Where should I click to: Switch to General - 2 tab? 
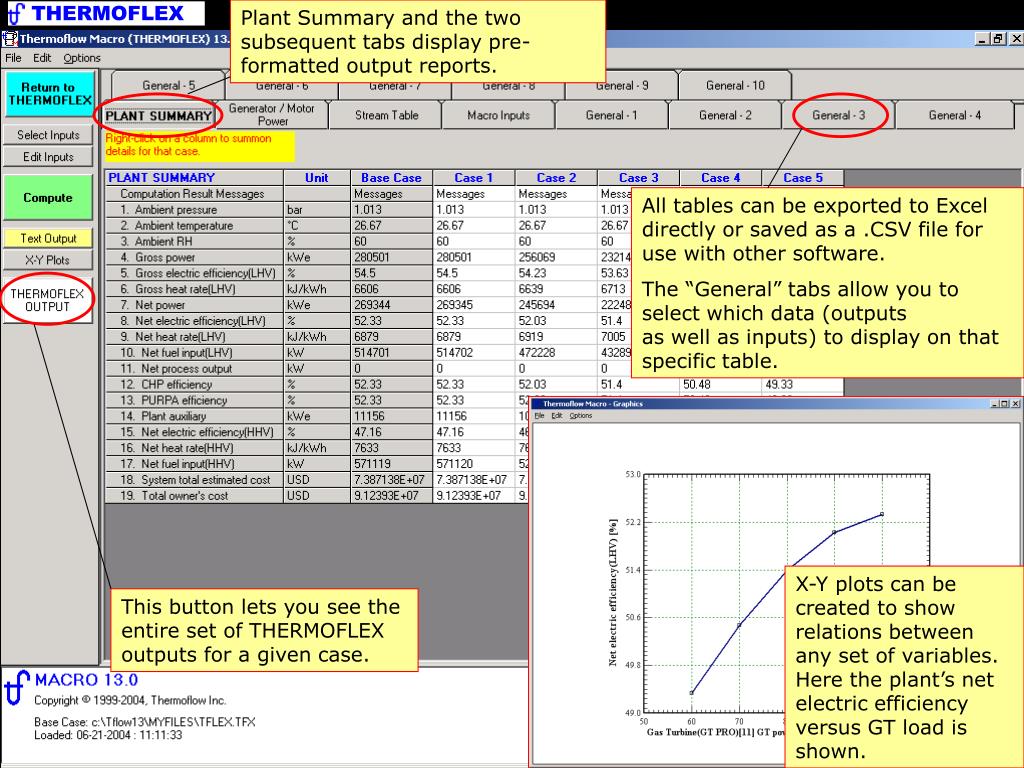pos(725,115)
